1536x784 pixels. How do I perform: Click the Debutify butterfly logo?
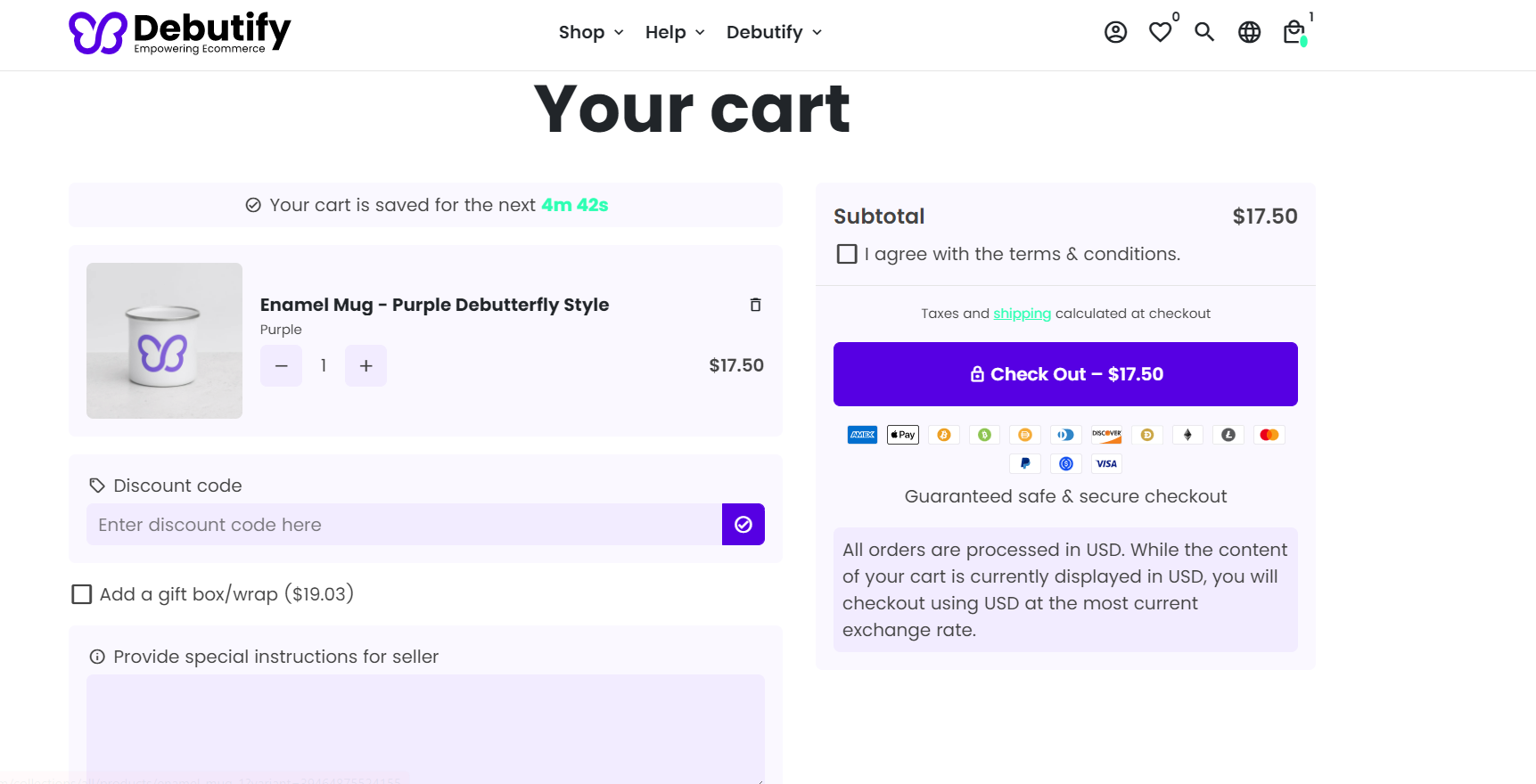pyautogui.click(x=98, y=33)
